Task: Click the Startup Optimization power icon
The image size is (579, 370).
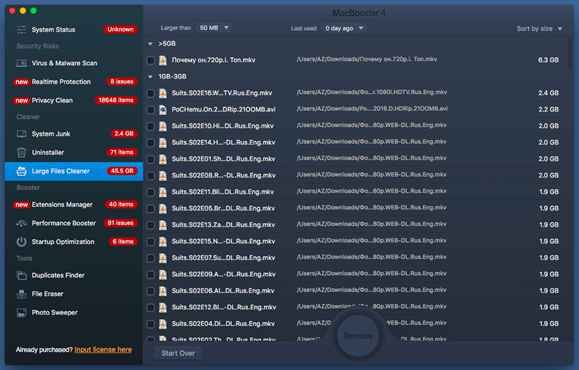Action: tap(21, 242)
